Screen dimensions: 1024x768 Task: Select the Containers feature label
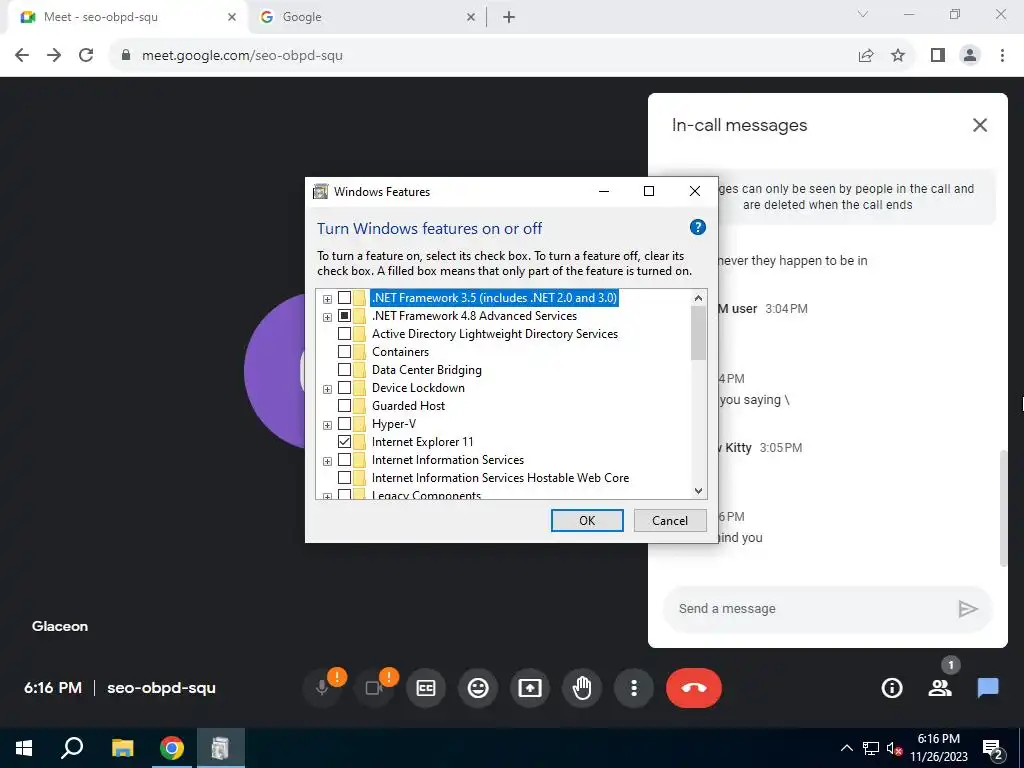(400, 352)
